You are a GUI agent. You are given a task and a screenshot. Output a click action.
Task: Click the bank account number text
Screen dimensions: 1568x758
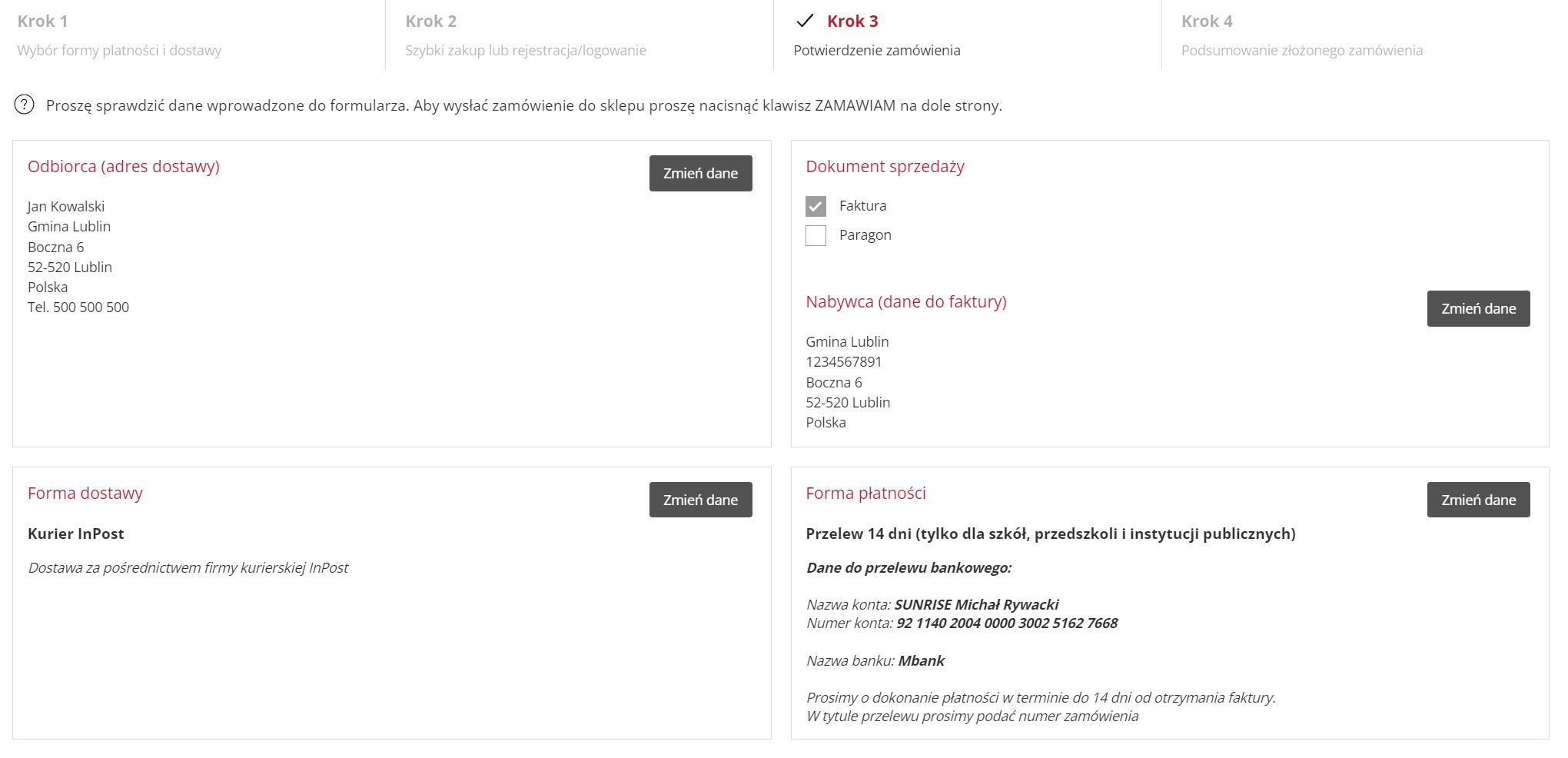1007,623
